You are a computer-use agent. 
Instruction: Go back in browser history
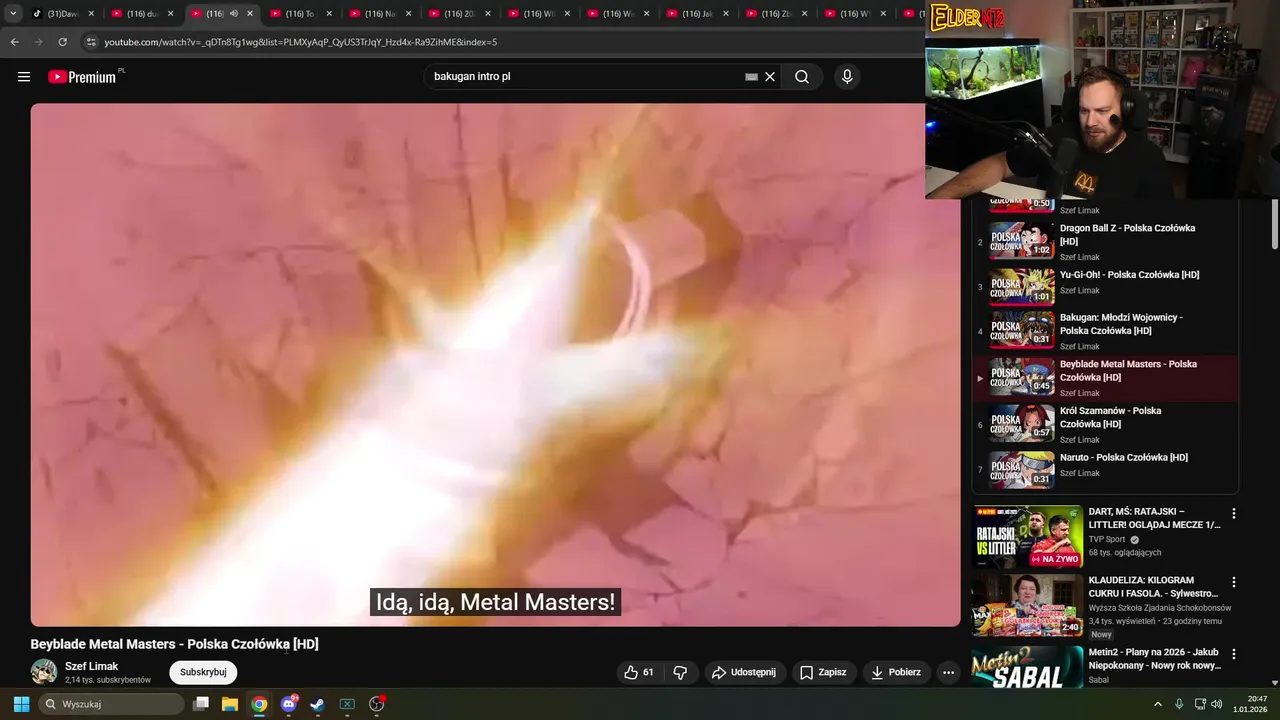tap(14, 42)
